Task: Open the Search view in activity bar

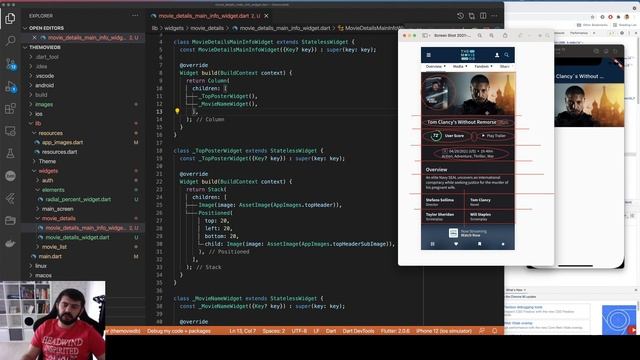Action: pos(10,40)
